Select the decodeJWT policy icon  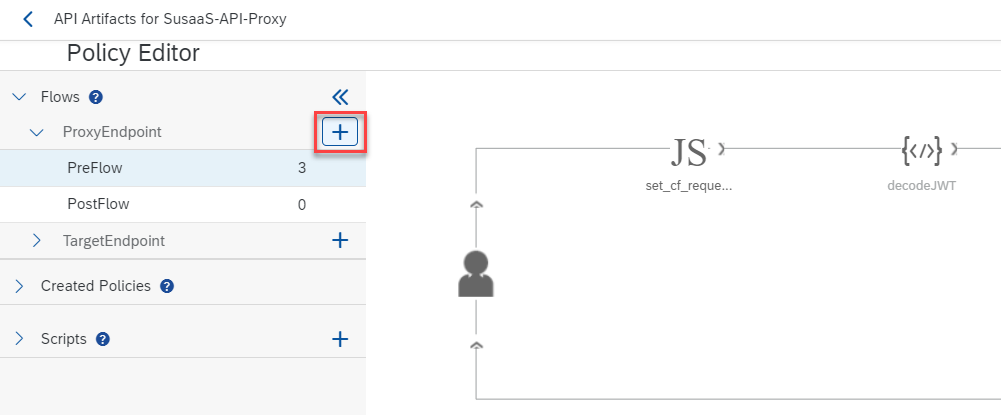click(921, 151)
